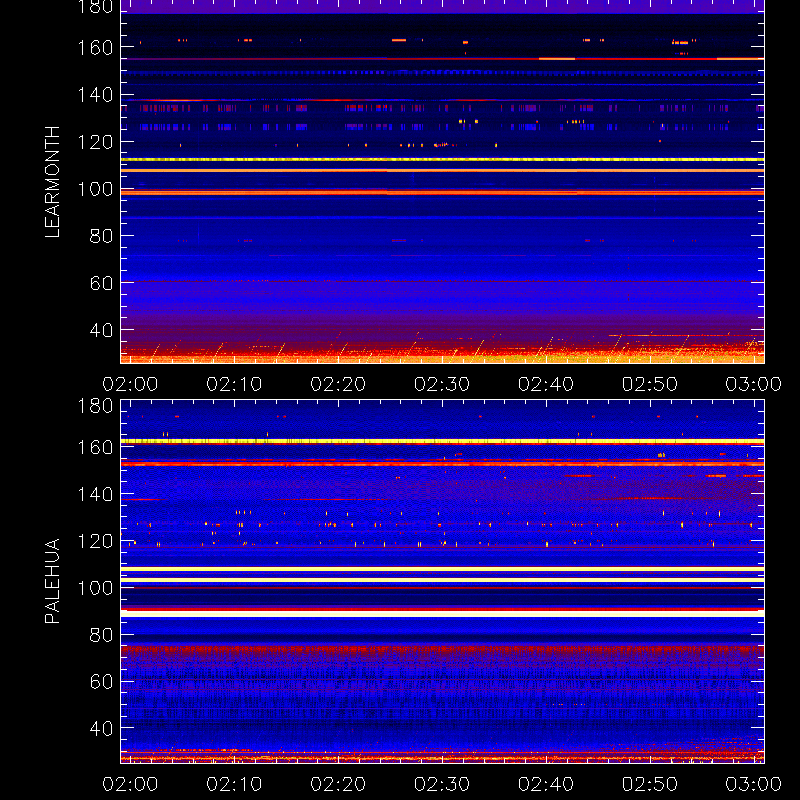Choose the 80 frequency label on the Palehua axis
The image size is (800, 800).
101,635
